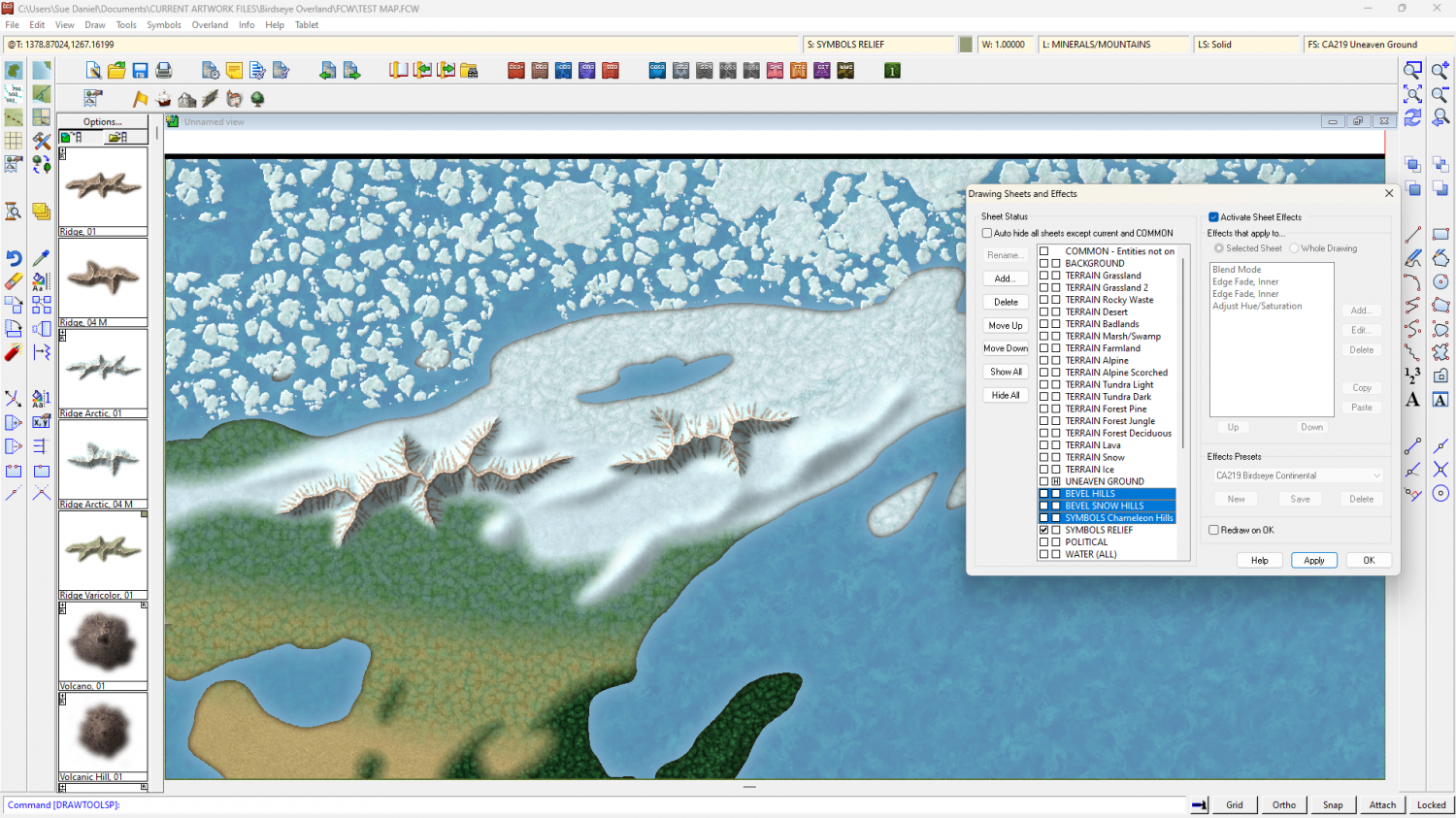1456x818 pixels.
Task: Open the layer selector L: MINERALS/MOUNTAINS
Action: pos(1113,45)
